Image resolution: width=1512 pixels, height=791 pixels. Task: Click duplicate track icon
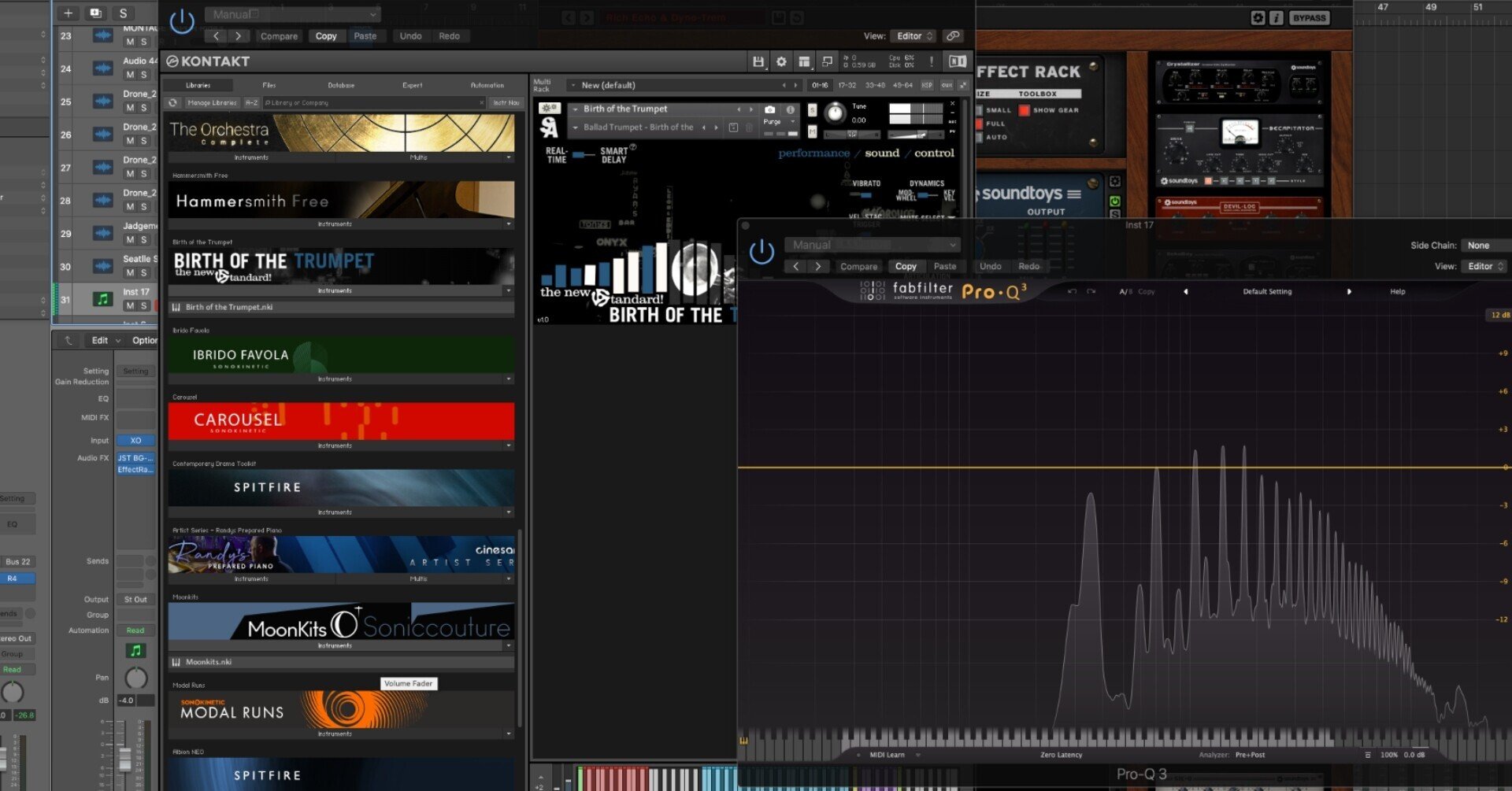(95, 13)
